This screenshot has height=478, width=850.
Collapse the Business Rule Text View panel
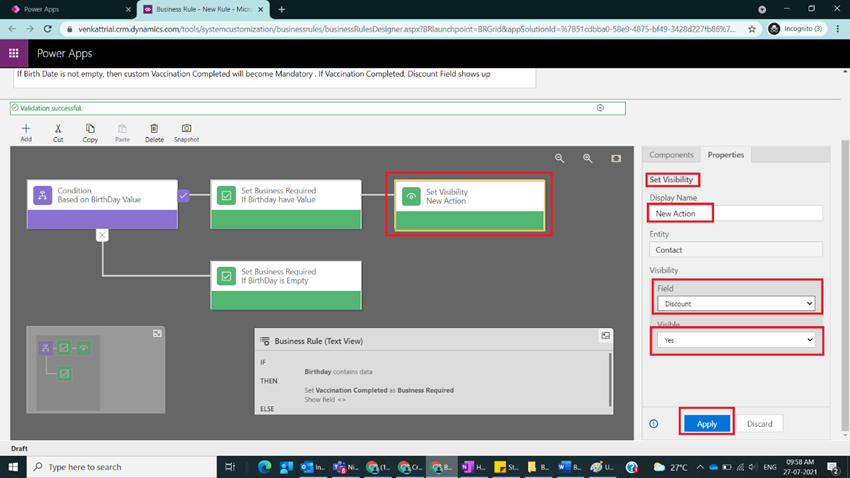(x=606, y=336)
